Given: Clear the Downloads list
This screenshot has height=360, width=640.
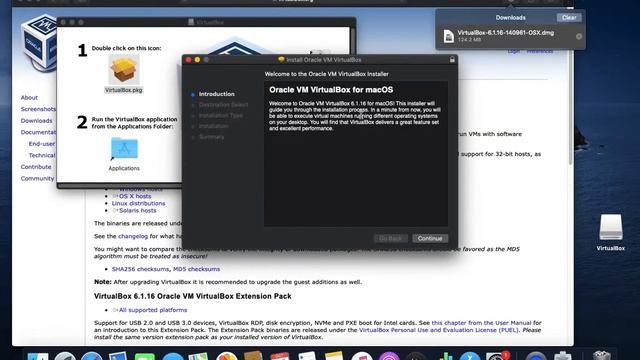Looking at the screenshot, I should point(569,18).
